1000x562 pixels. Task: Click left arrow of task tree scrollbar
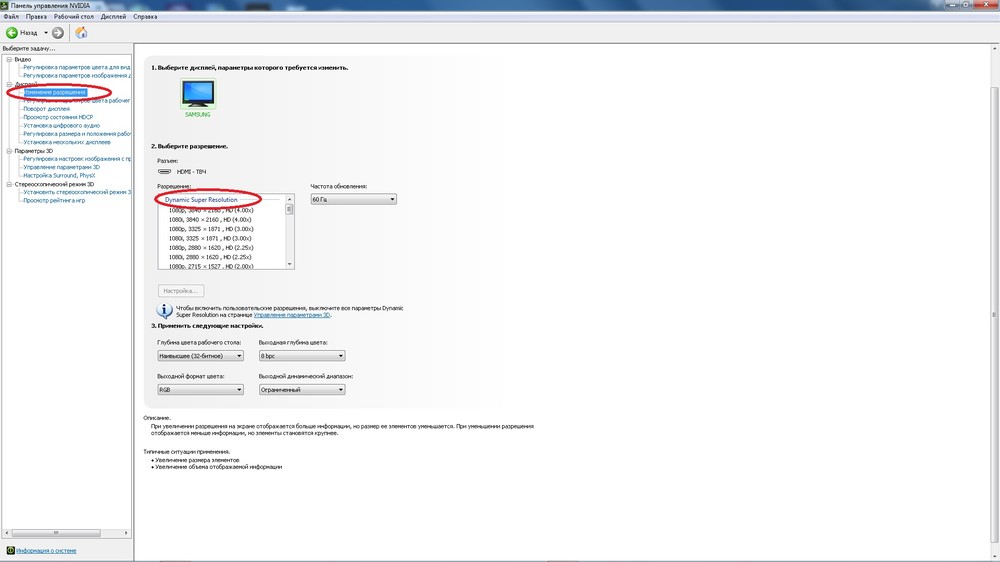pyautogui.click(x=6, y=533)
